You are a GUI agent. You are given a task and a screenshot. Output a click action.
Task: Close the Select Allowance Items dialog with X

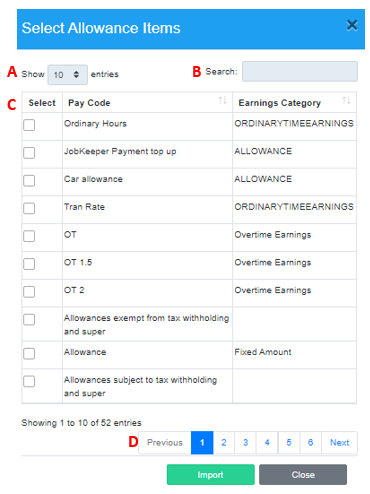tap(352, 25)
